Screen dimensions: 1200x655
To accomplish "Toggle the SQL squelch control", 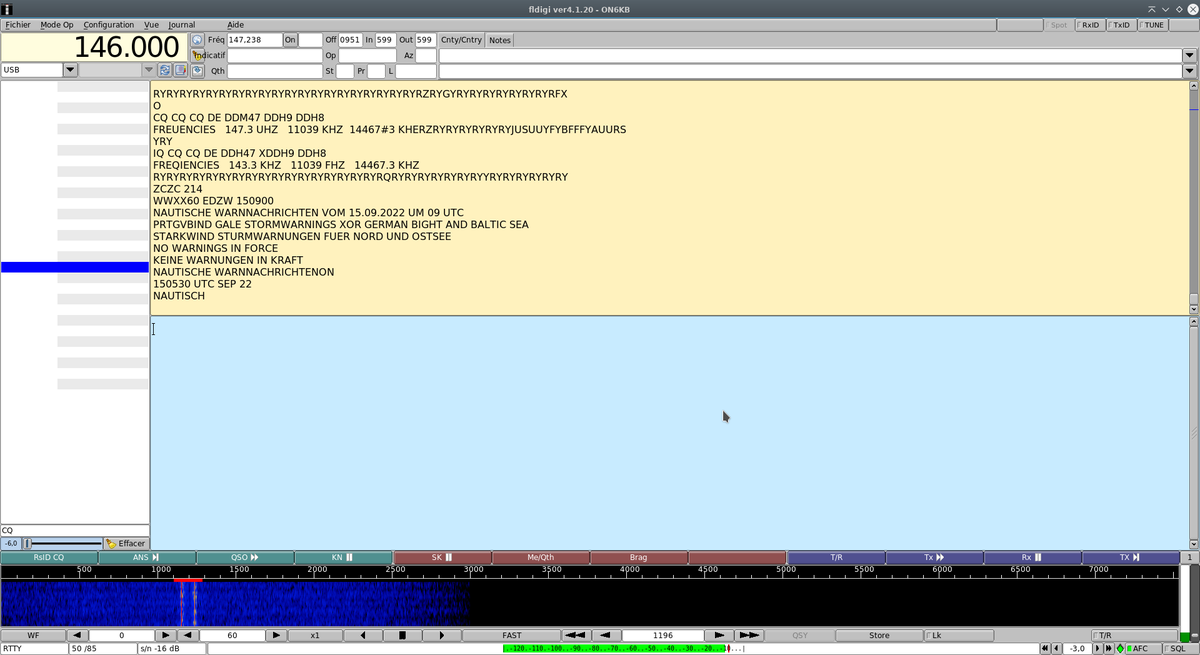I will pos(1180,648).
